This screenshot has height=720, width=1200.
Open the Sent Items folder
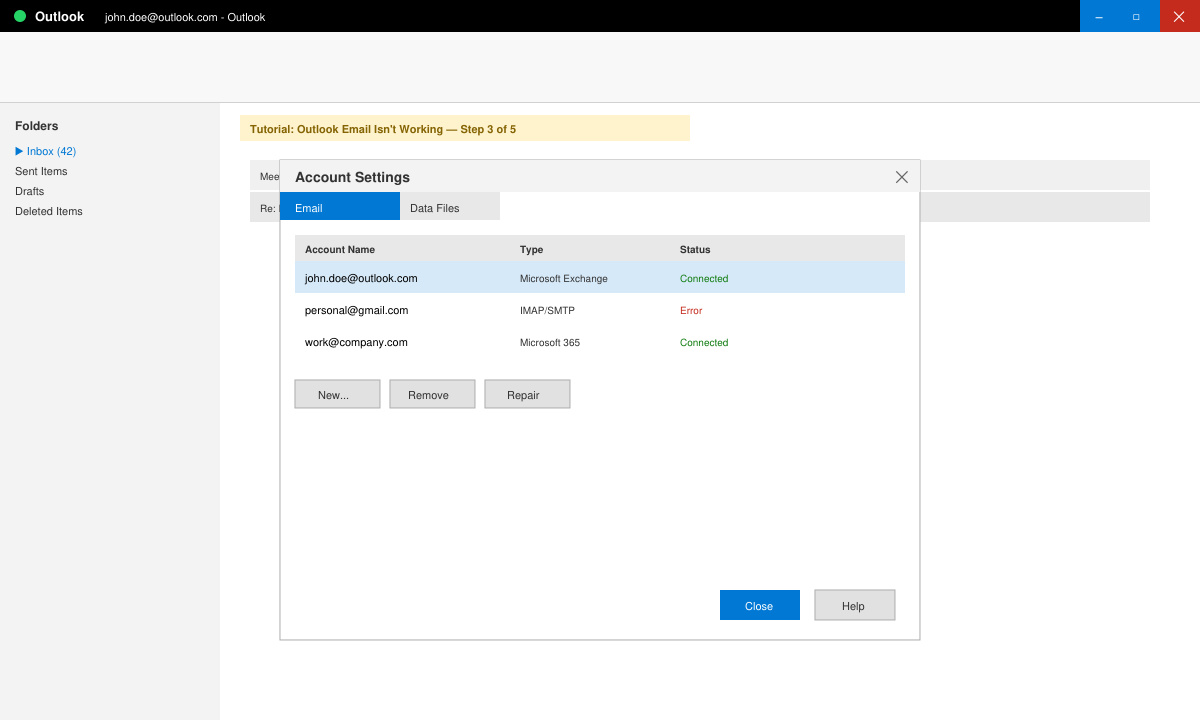[41, 171]
